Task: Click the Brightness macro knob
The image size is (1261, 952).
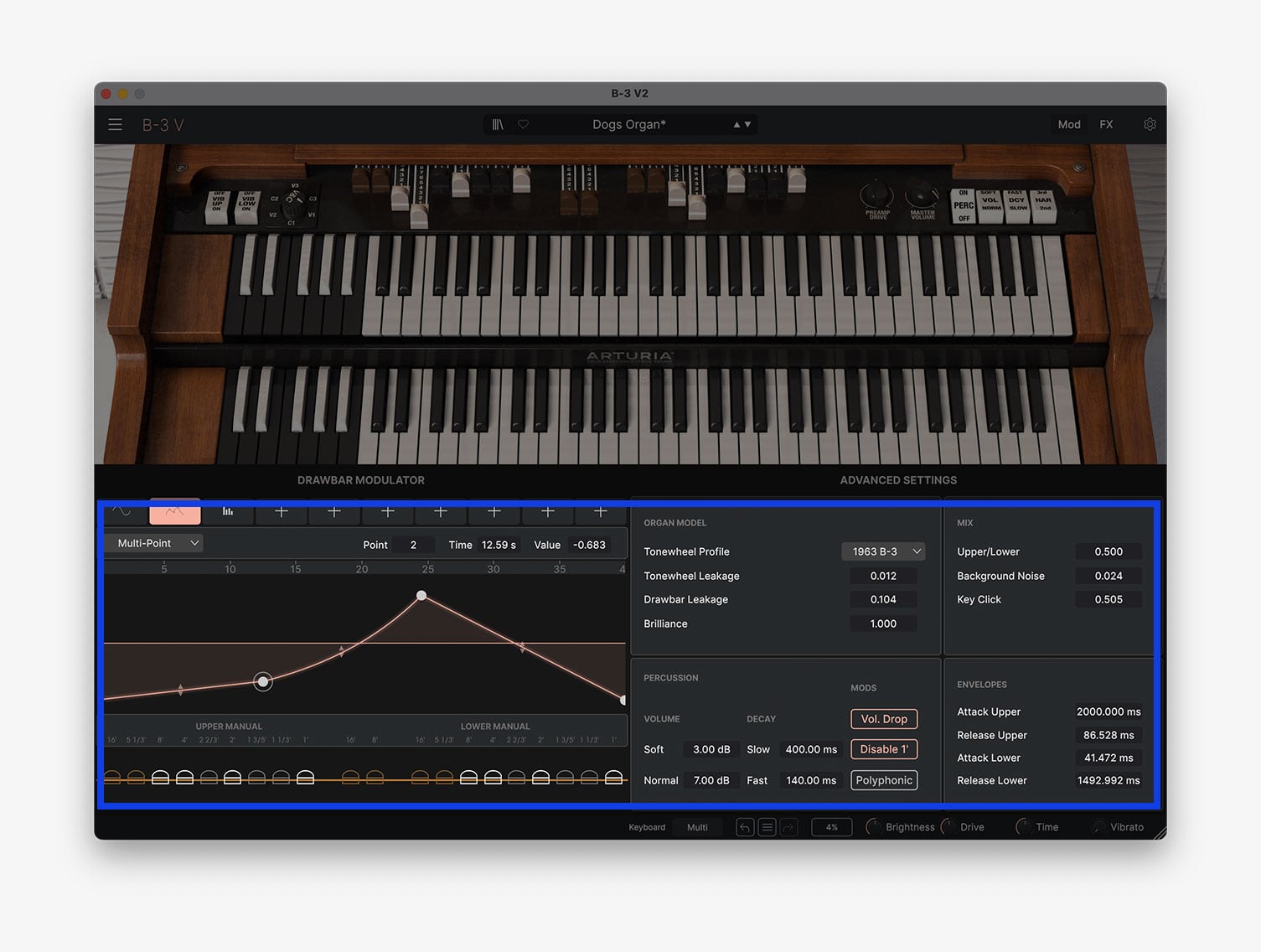Action: [873, 827]
